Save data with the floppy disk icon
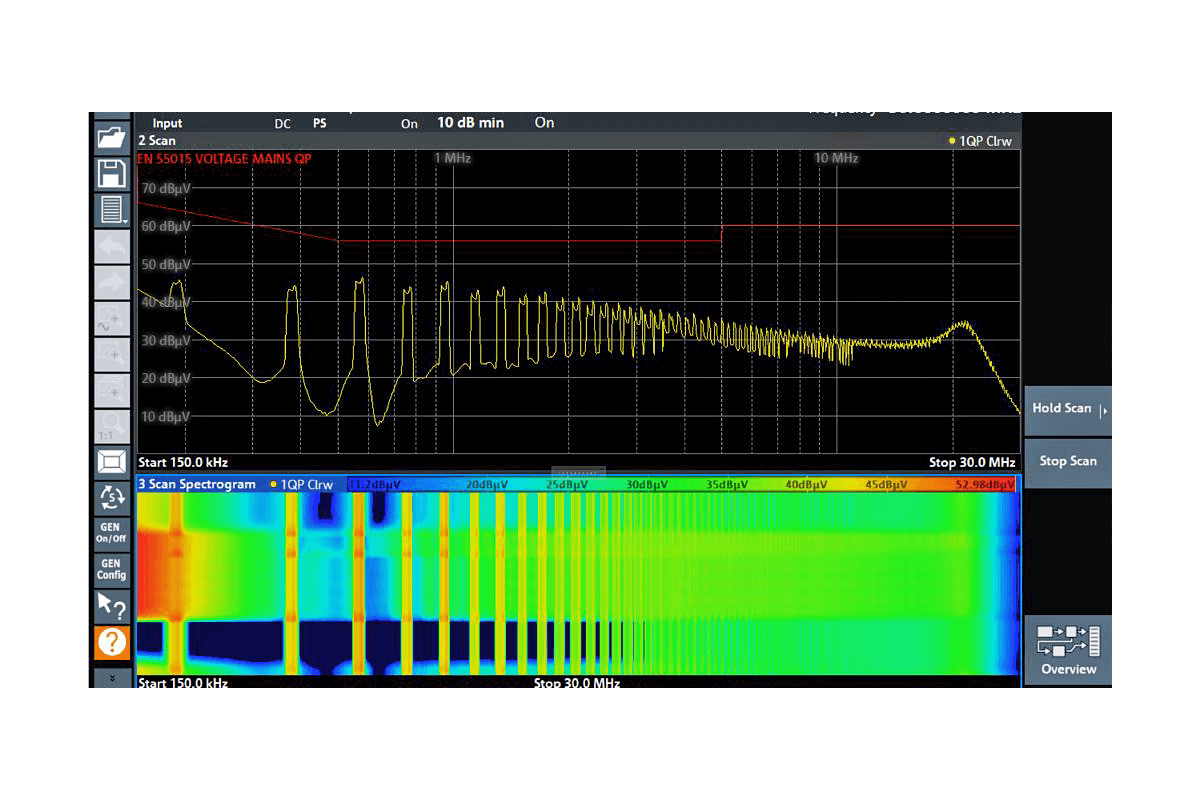 pyautogui.click(x=111, y=174)
